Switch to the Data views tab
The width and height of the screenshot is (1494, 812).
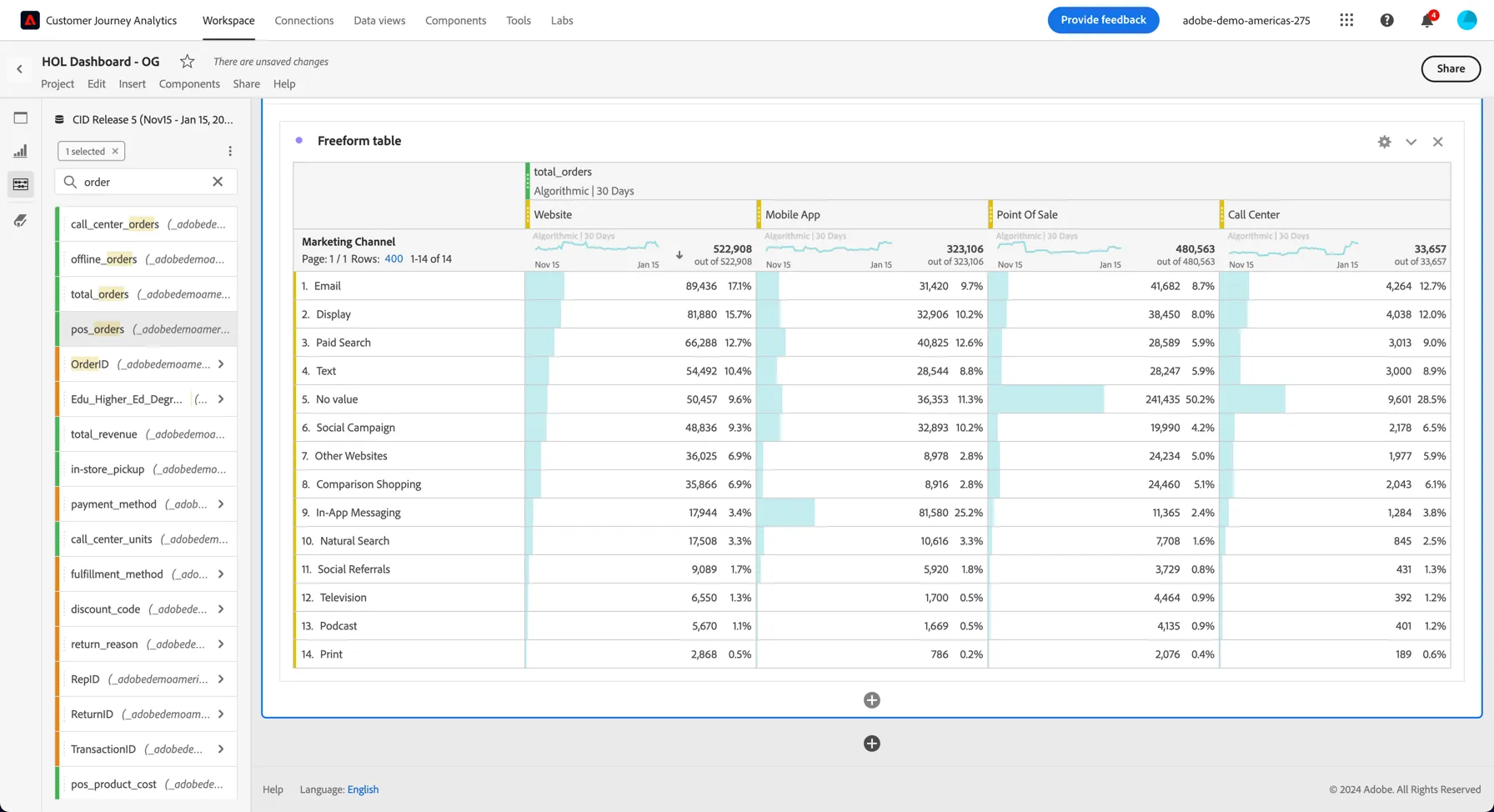(379, 20)
